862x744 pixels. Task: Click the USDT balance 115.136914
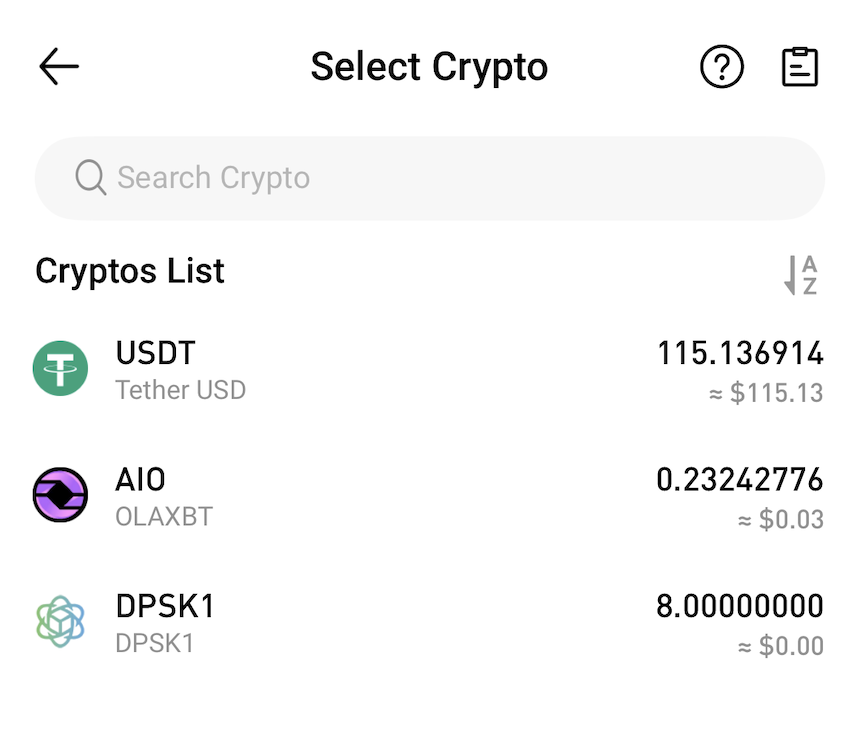pyautogui.click(x=740, y=353)
